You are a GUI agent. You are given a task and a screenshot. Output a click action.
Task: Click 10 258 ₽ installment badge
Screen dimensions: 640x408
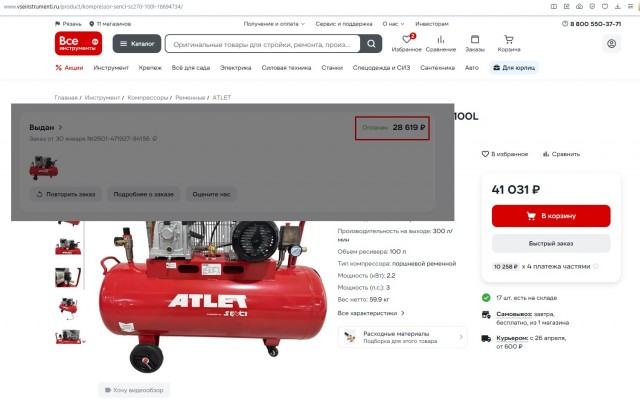coord(506,266)
